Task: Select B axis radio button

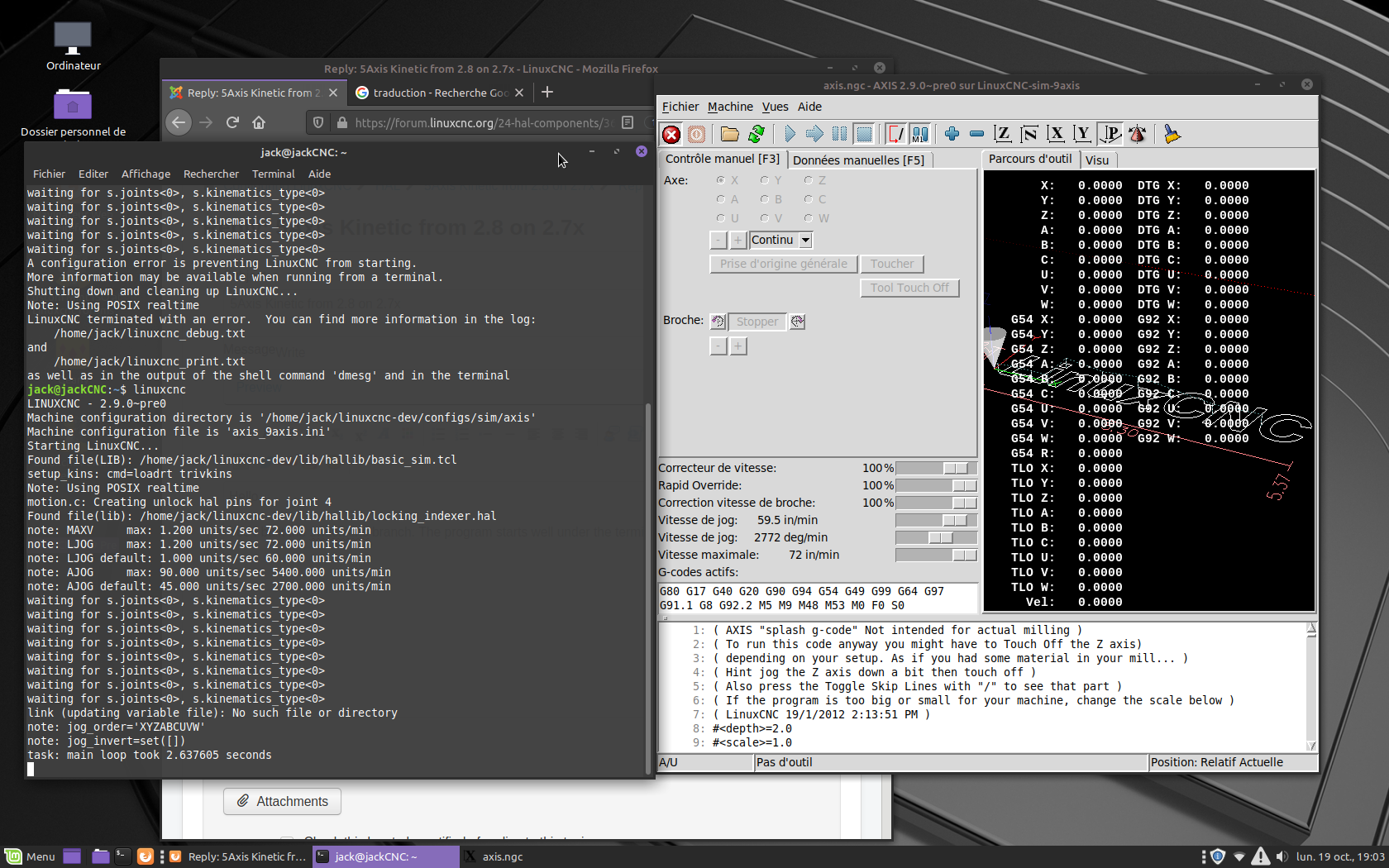Action: [765, 199]
